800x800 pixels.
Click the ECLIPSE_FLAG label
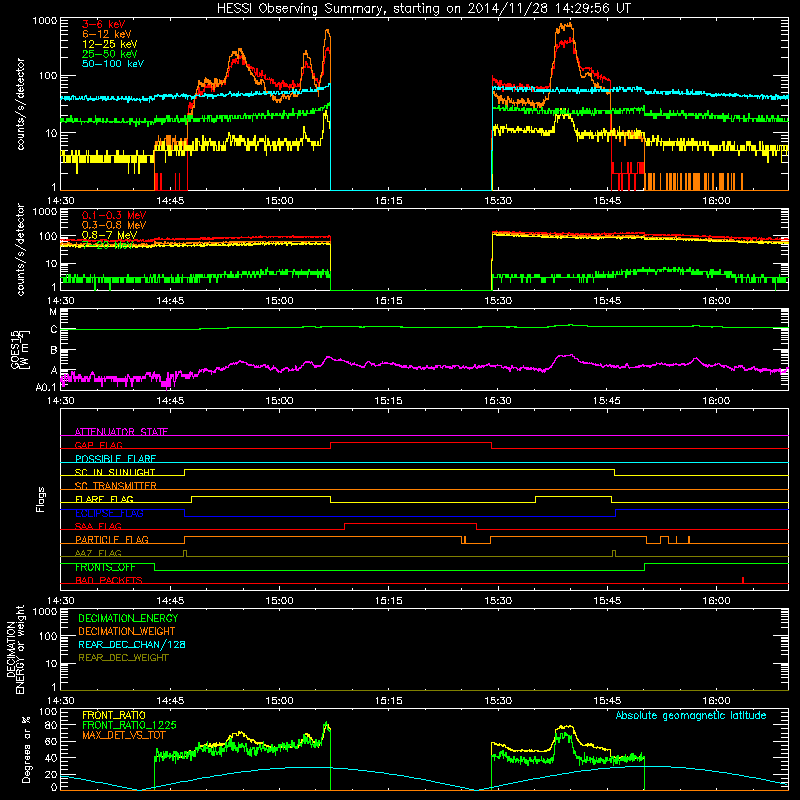pyautogui.click(x=109, y=513)
